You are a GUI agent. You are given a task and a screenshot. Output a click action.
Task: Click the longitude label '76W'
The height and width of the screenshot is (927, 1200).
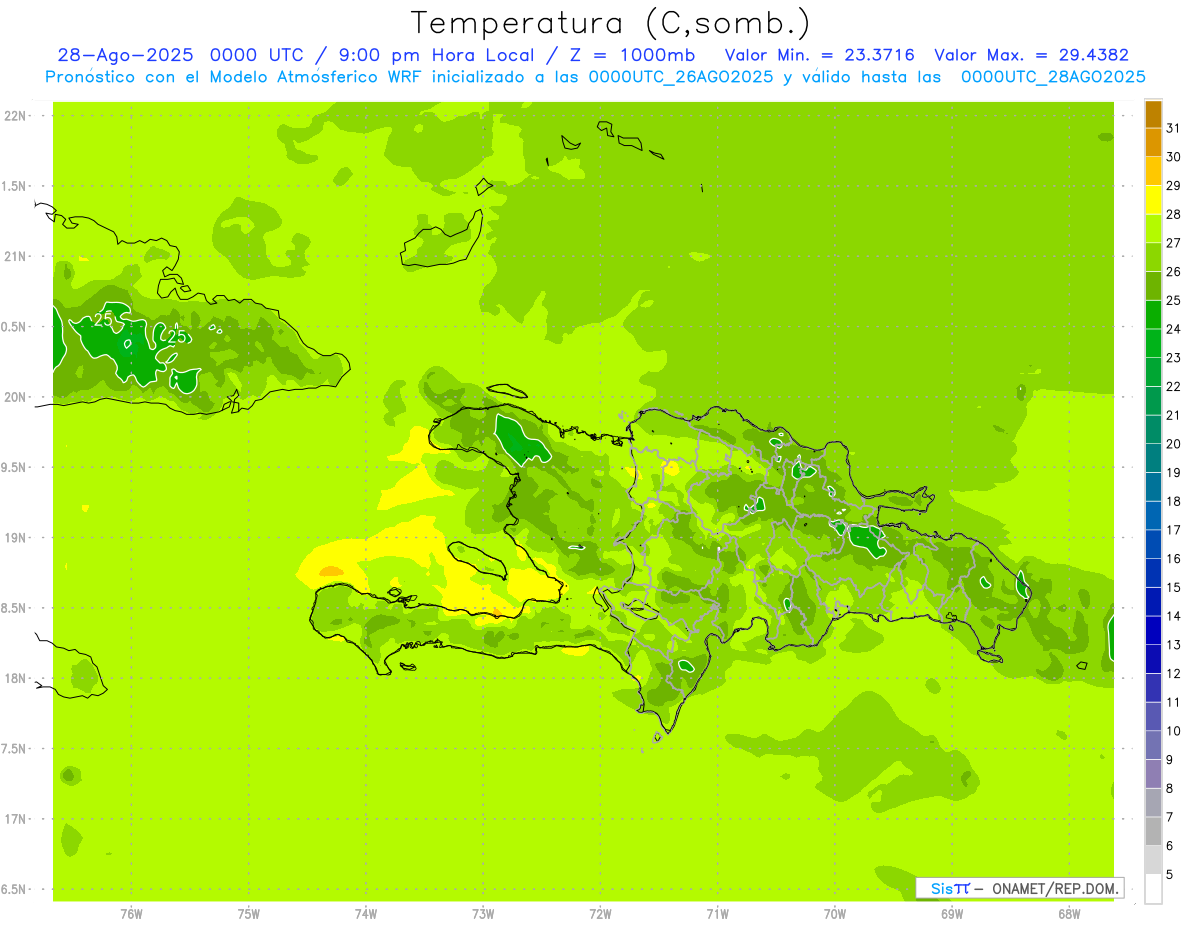coord(131,914)
